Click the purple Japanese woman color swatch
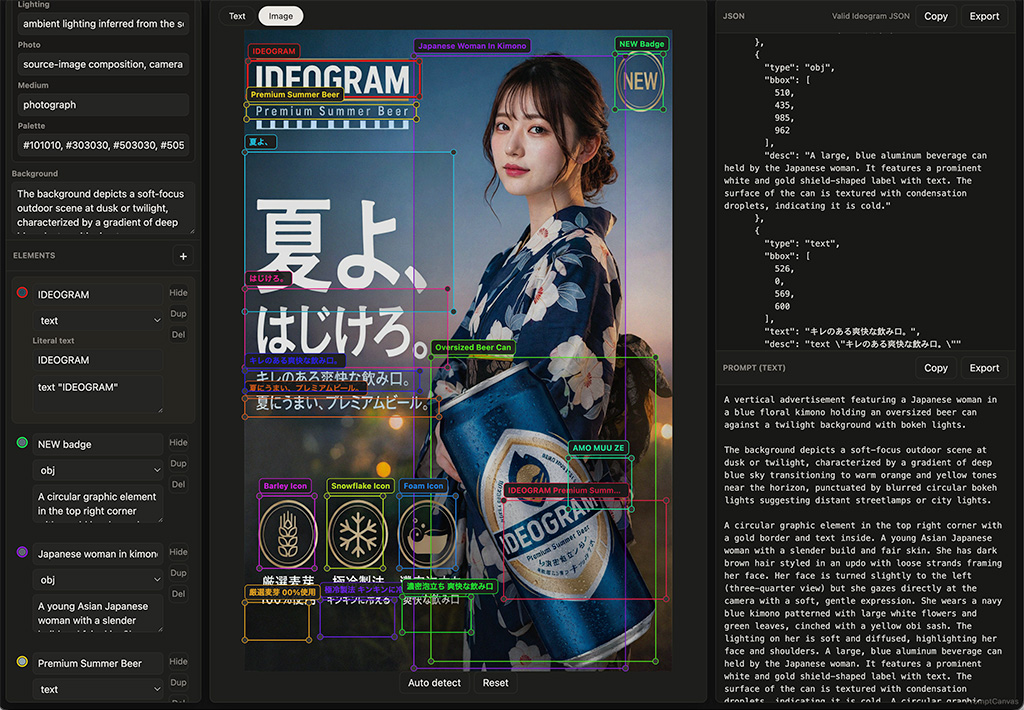 pos(22,552)
